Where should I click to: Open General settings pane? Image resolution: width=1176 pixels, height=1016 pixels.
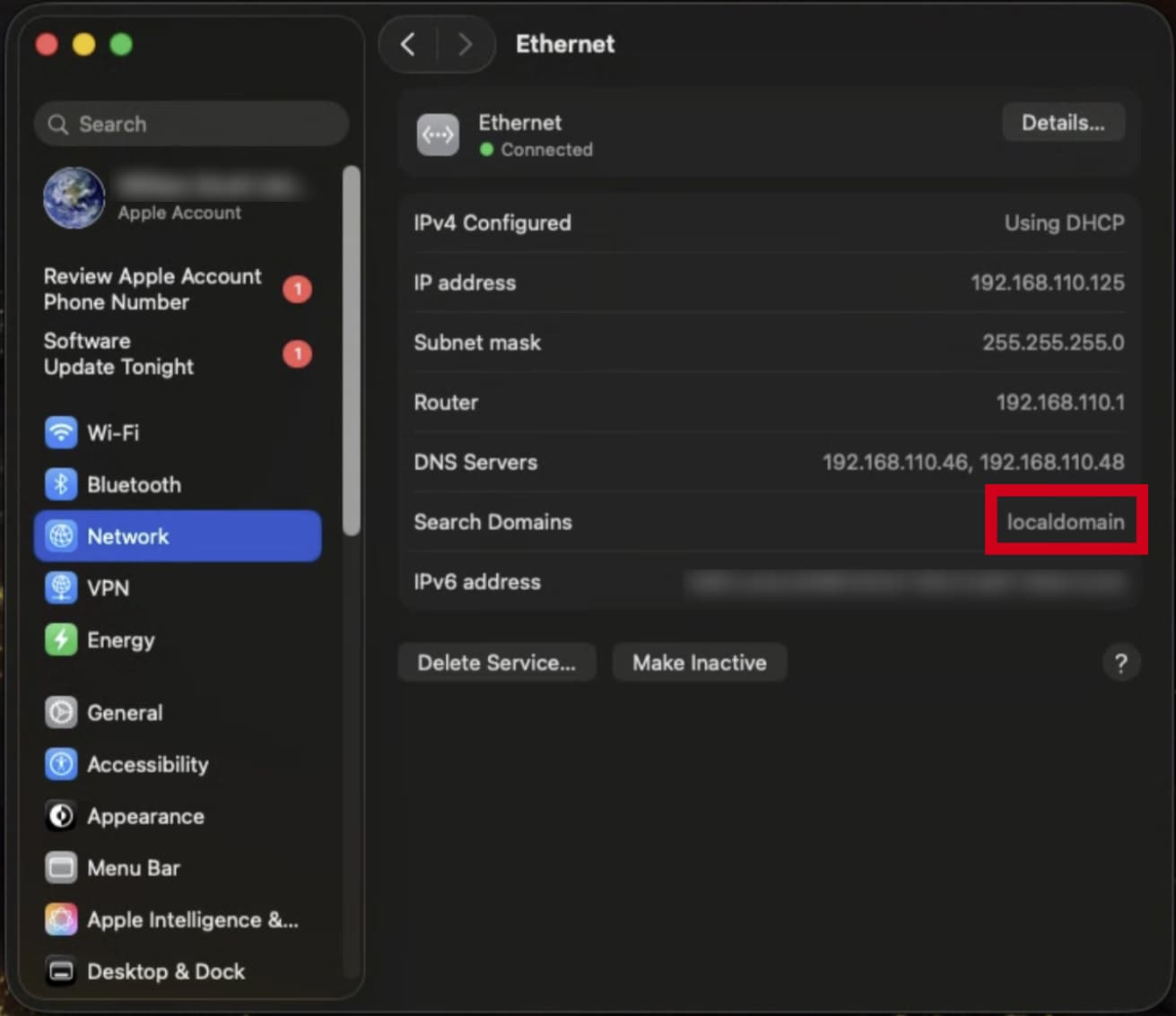point(124,713)
